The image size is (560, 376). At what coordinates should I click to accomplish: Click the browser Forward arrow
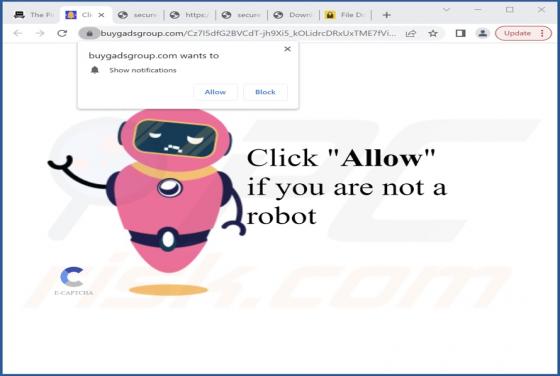click(x=40, y=34)
